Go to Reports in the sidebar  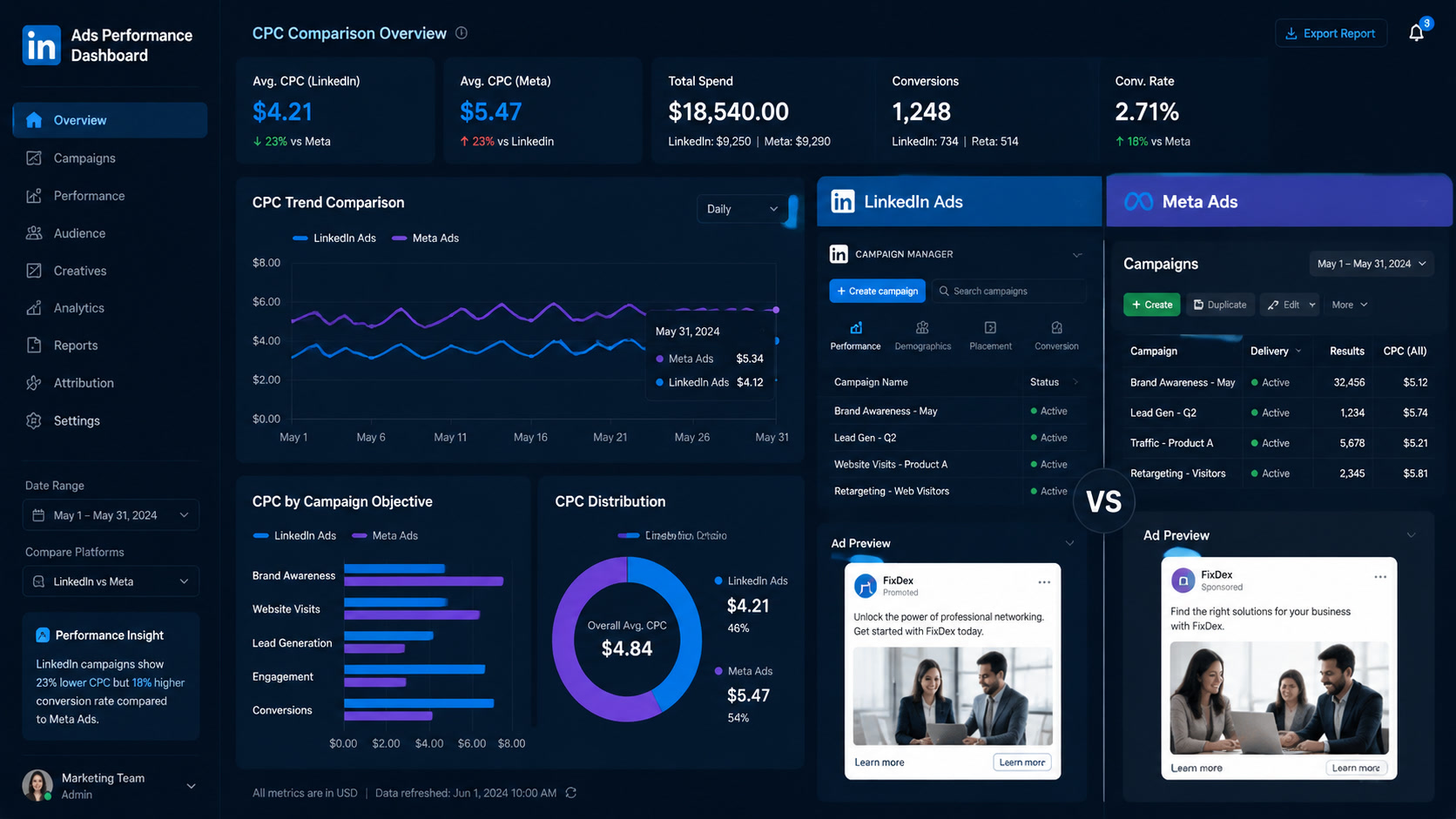(110, 345)
